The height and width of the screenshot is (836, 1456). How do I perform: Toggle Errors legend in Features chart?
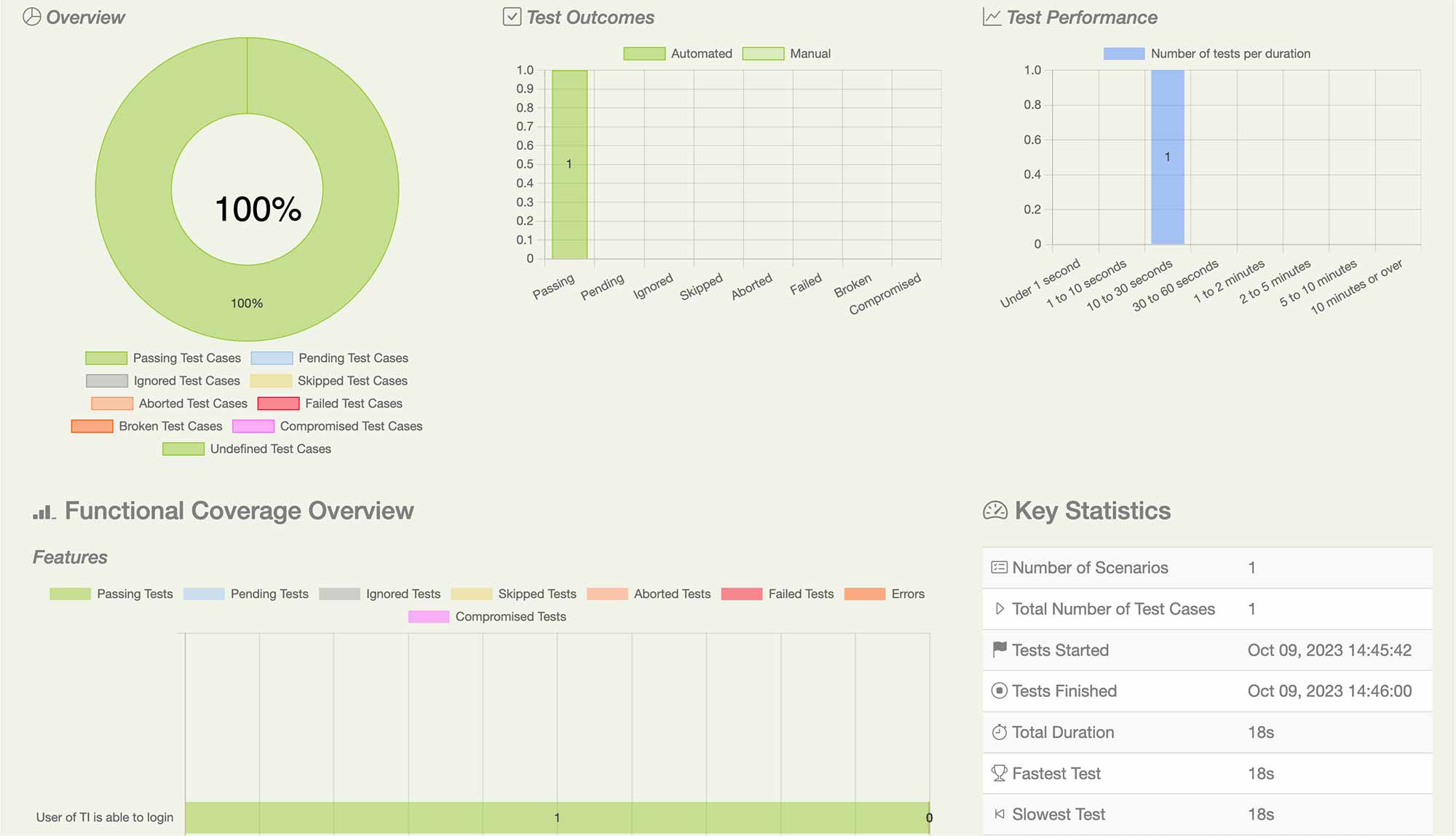(x=885, y=594)
